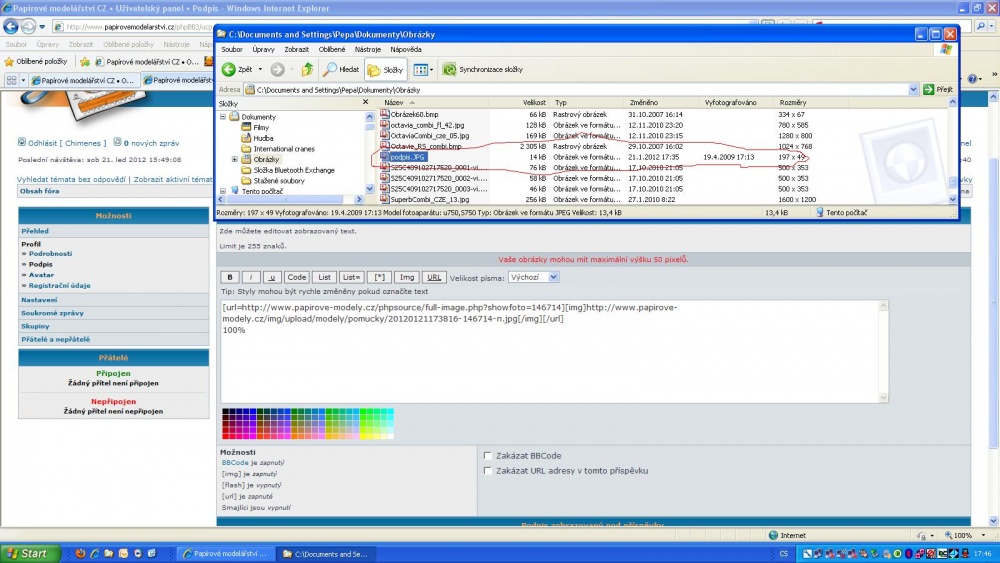Viewport: 1000px width, 563px height.
Task: Go up one folder level in Explorer
Action: [307, 69]
